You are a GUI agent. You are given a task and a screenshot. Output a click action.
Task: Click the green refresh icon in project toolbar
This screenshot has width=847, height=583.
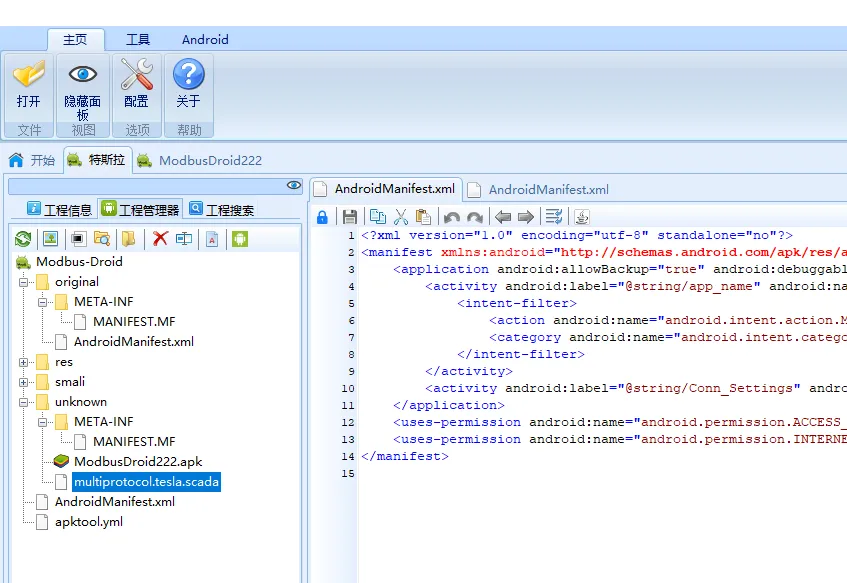click(23, 239)
